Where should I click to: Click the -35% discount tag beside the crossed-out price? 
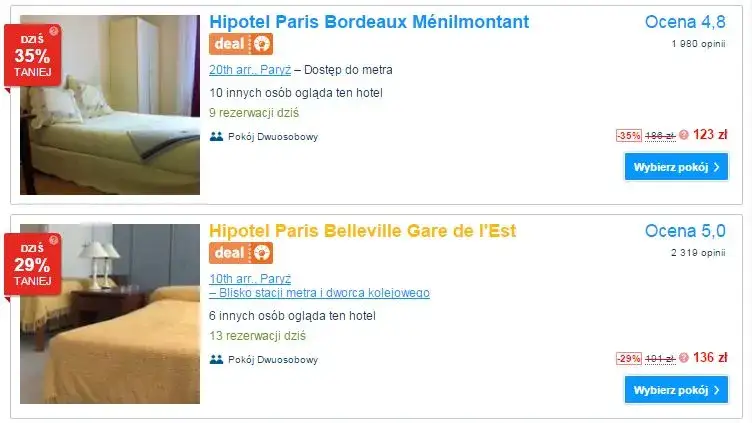pyautogui.click(x=629, y=136)
